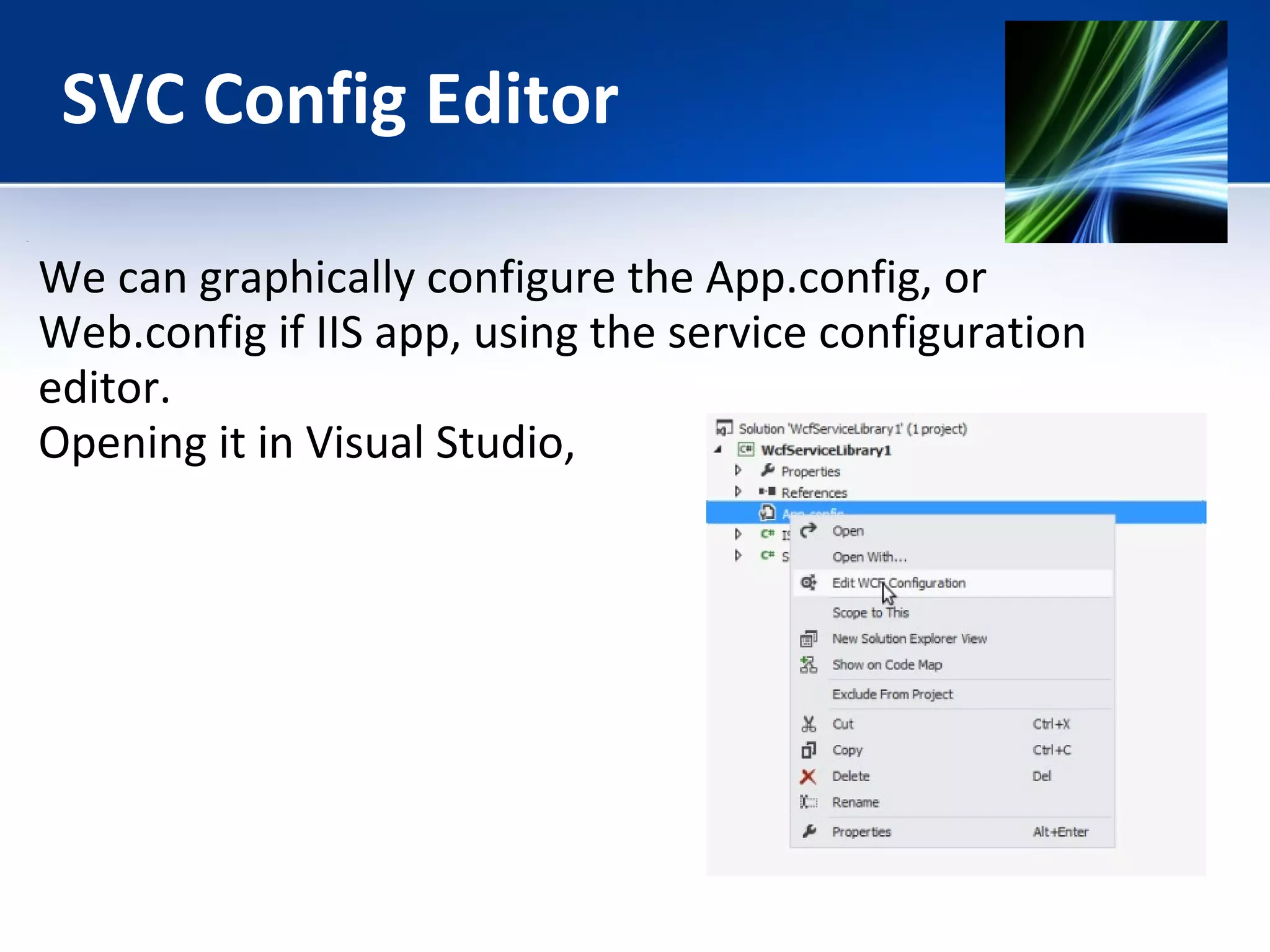Viewport: 1270px width, 952px height.
Task: Choose Properties in the context menu
Action: click(x=952, y=832)
